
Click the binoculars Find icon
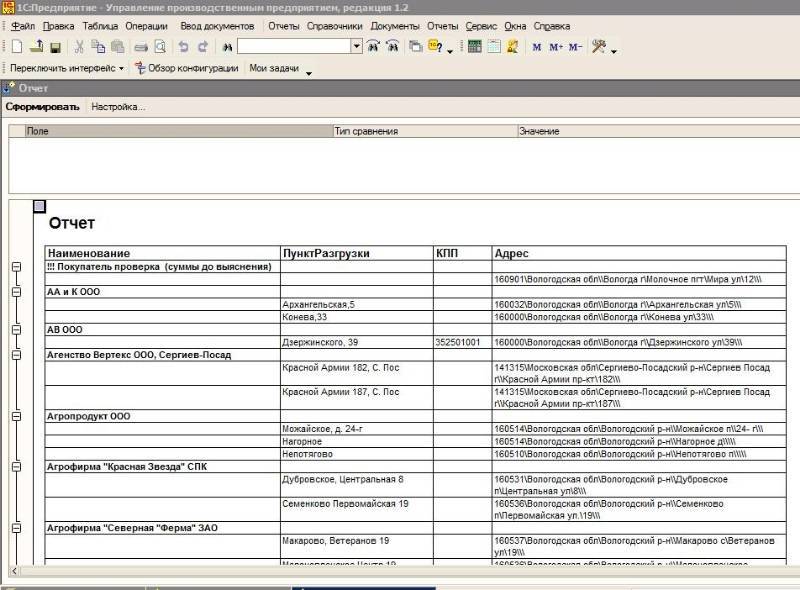pos(227,46)
